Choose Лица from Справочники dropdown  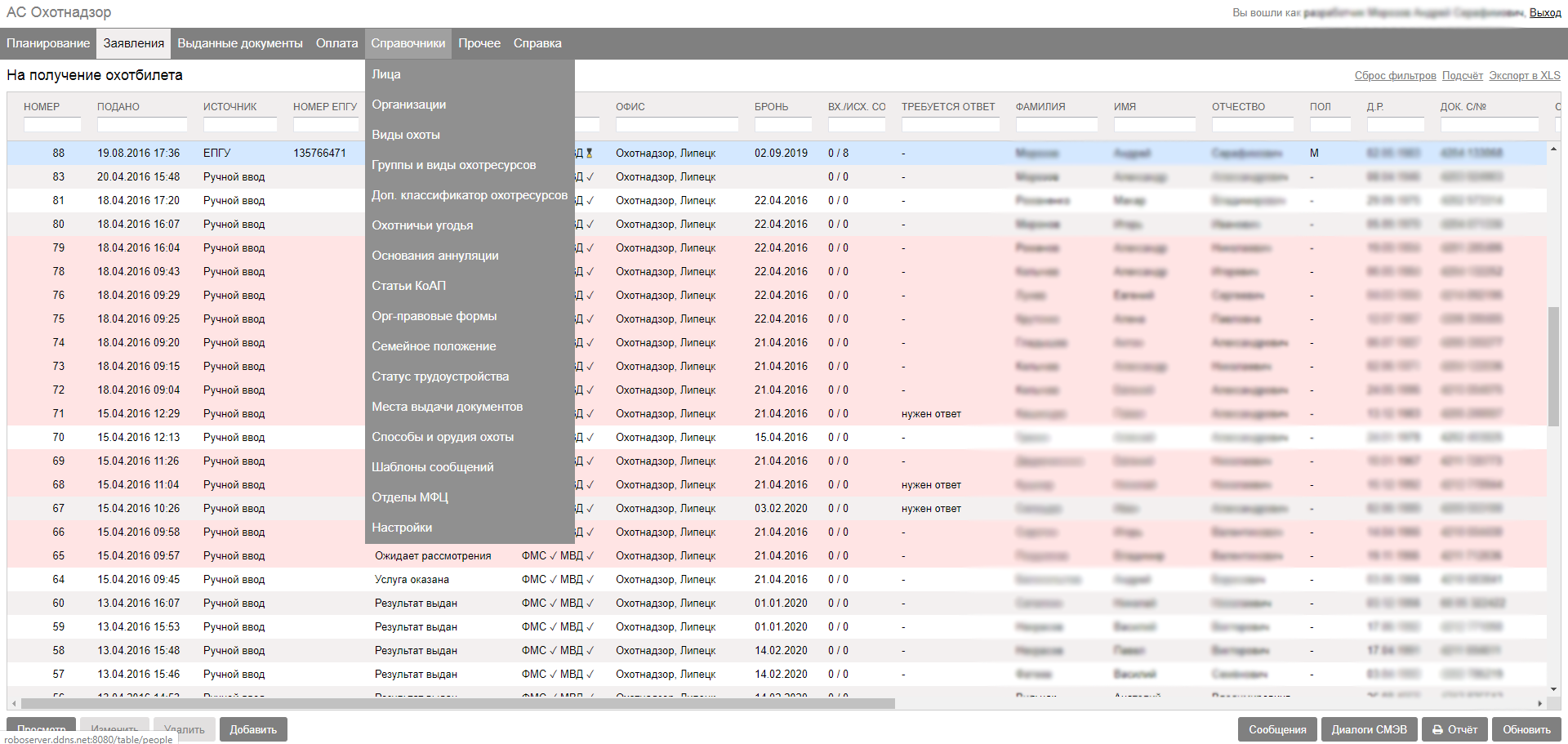pyautogui.click(x=470, y=74)
